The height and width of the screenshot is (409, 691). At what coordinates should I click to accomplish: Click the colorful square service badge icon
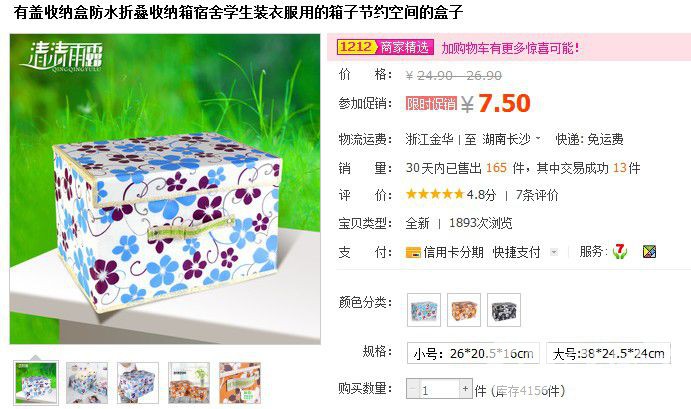(649, 252)
